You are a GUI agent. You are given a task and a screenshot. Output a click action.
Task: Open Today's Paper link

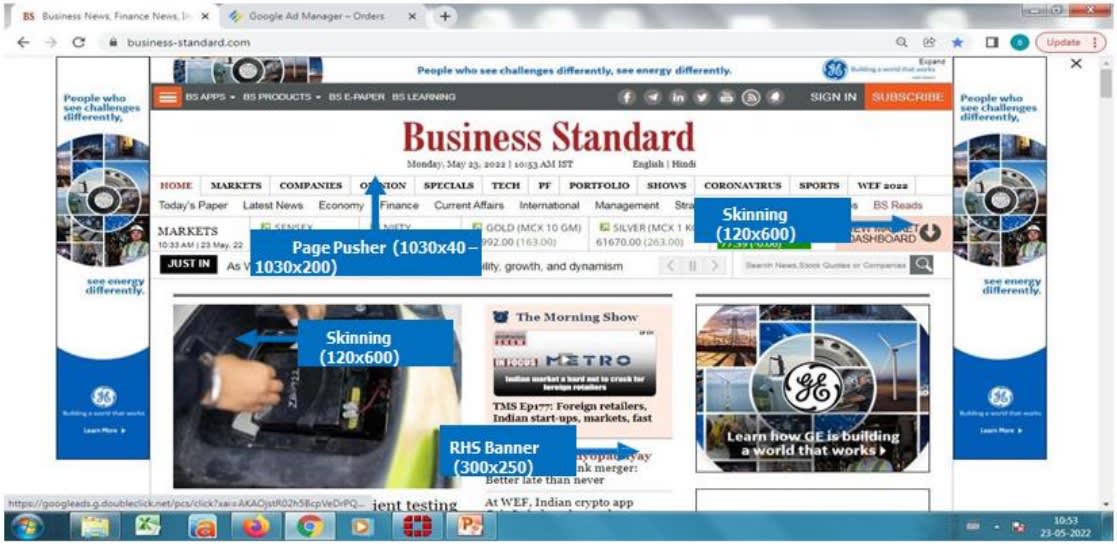click(193, 205)
